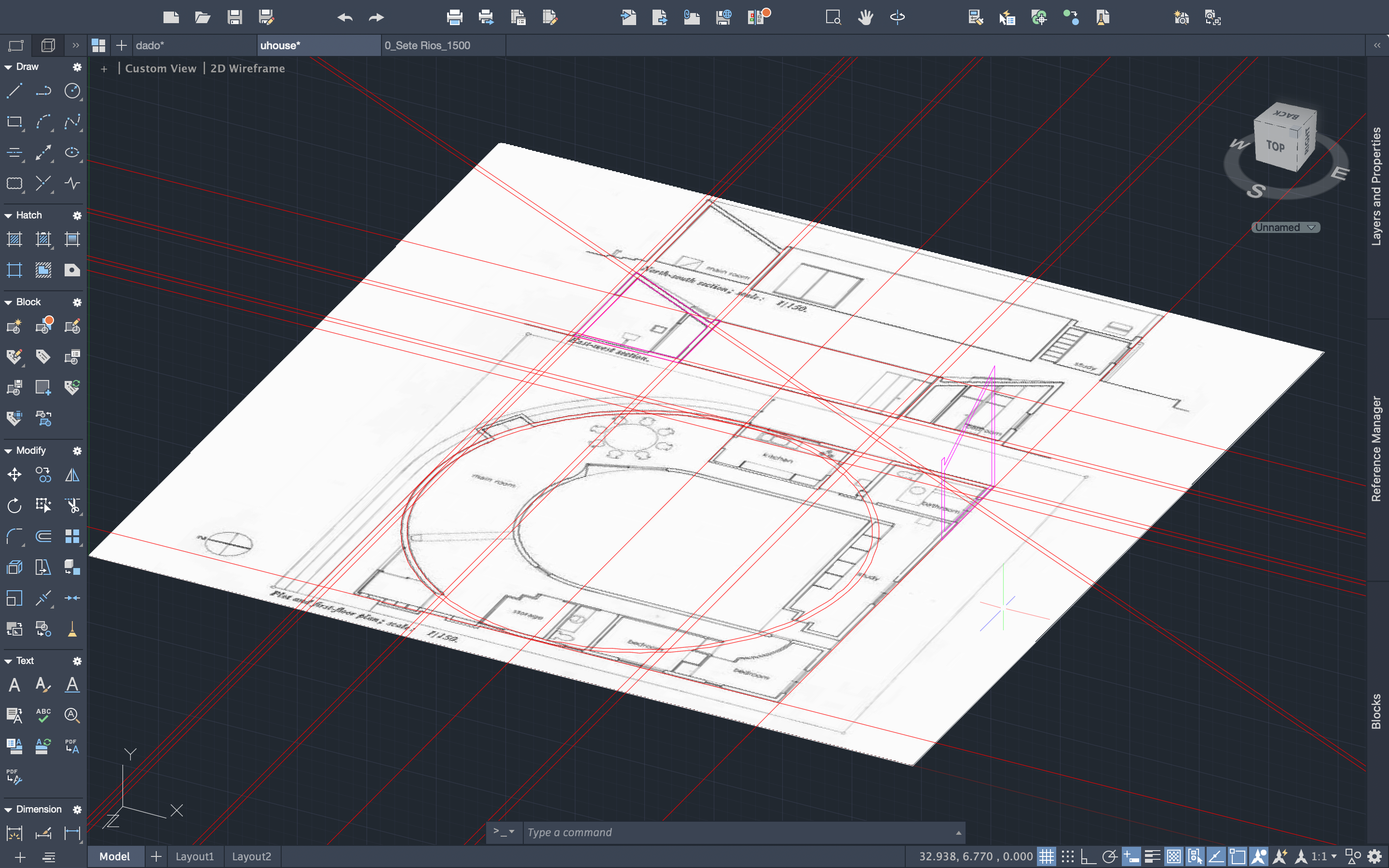Select the Circle tool in the Draw panel
Image resolution: width=1389 pixels, height=868 pixels.
tap(72, 91)
